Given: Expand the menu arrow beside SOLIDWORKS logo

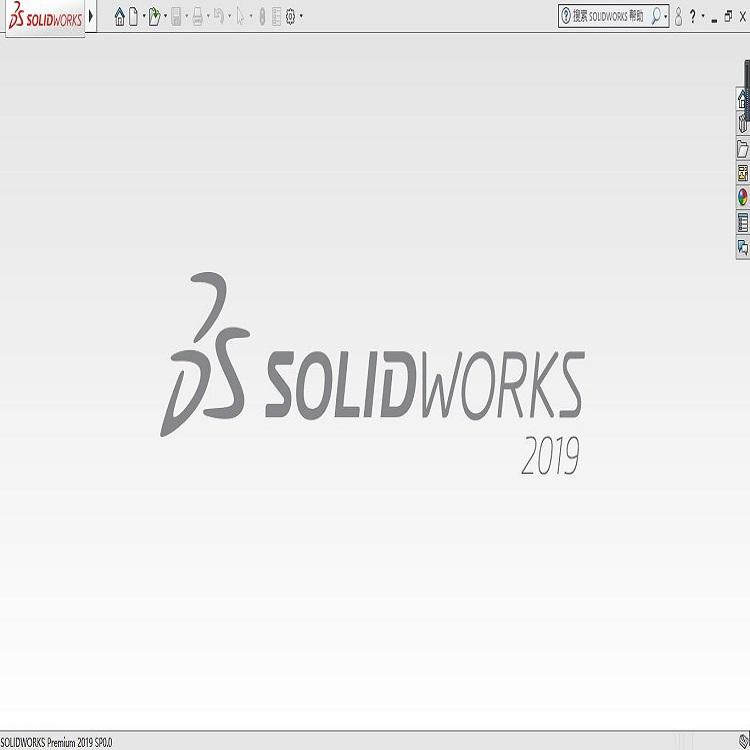Looking at the screenshot, I should 91,16.
